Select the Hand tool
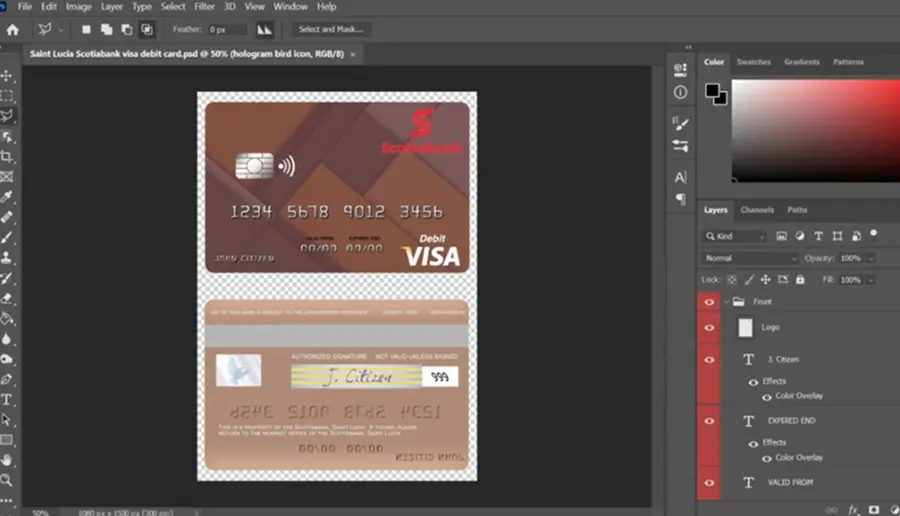Image resolution: width=900 pixels, height=516 pixels. 7,460
